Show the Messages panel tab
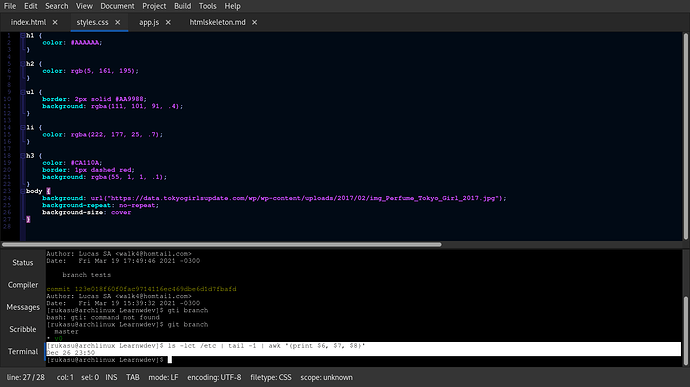This screenshot has width=690, height=387. (x=22, y=307)
